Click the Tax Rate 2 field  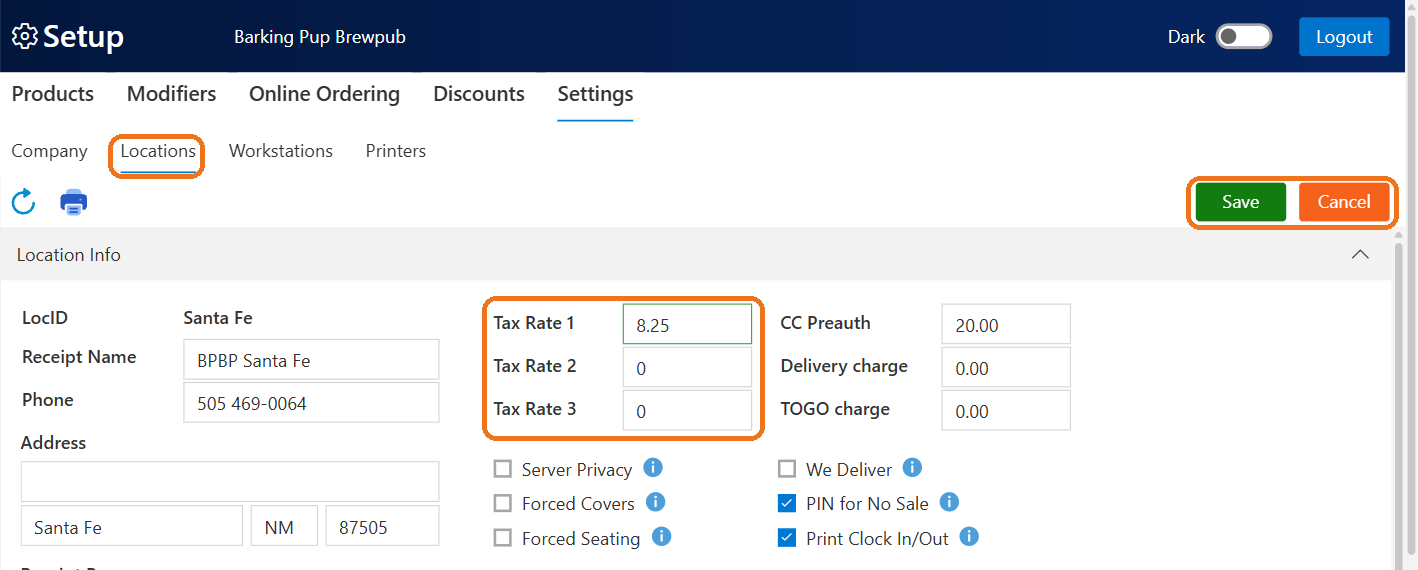(687, 368)
